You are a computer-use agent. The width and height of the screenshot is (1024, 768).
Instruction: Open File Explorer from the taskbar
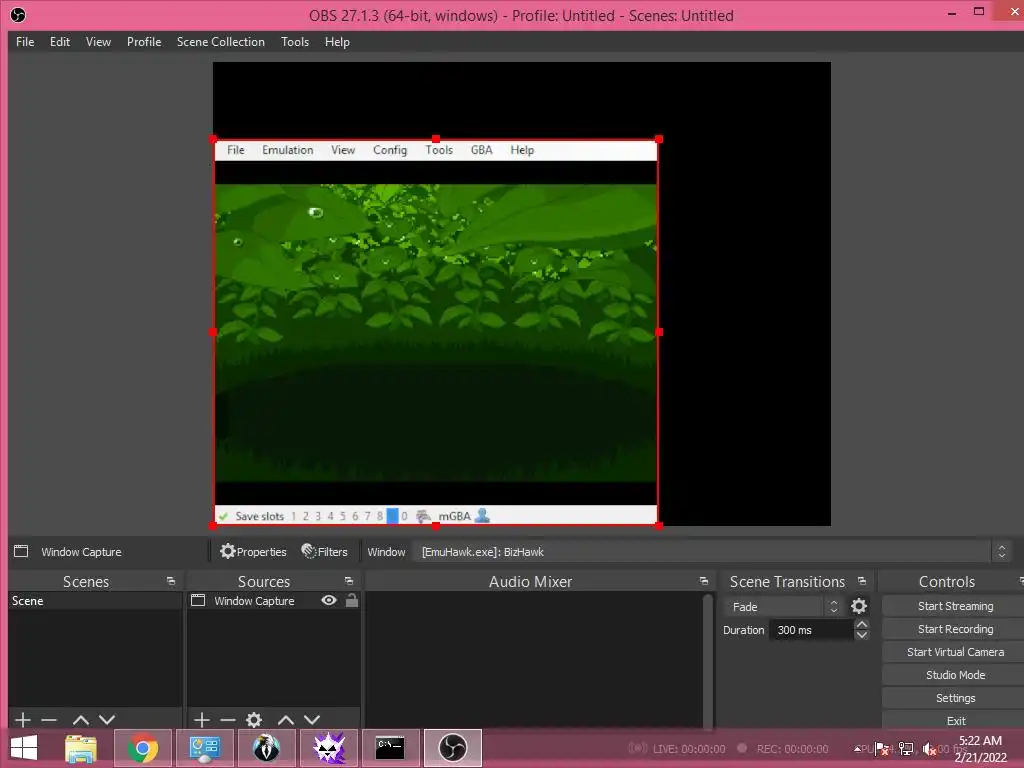81,748
